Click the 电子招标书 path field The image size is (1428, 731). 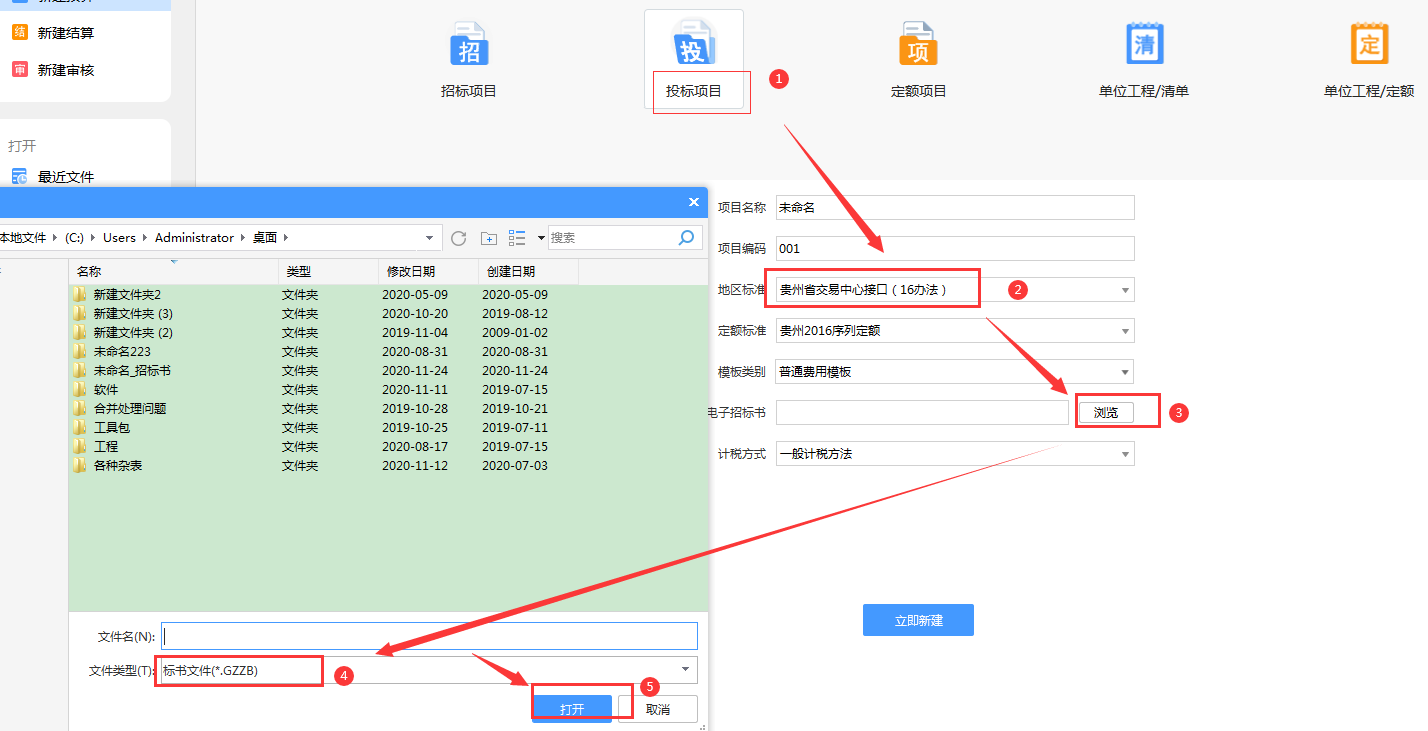click(x=922, y=412)
